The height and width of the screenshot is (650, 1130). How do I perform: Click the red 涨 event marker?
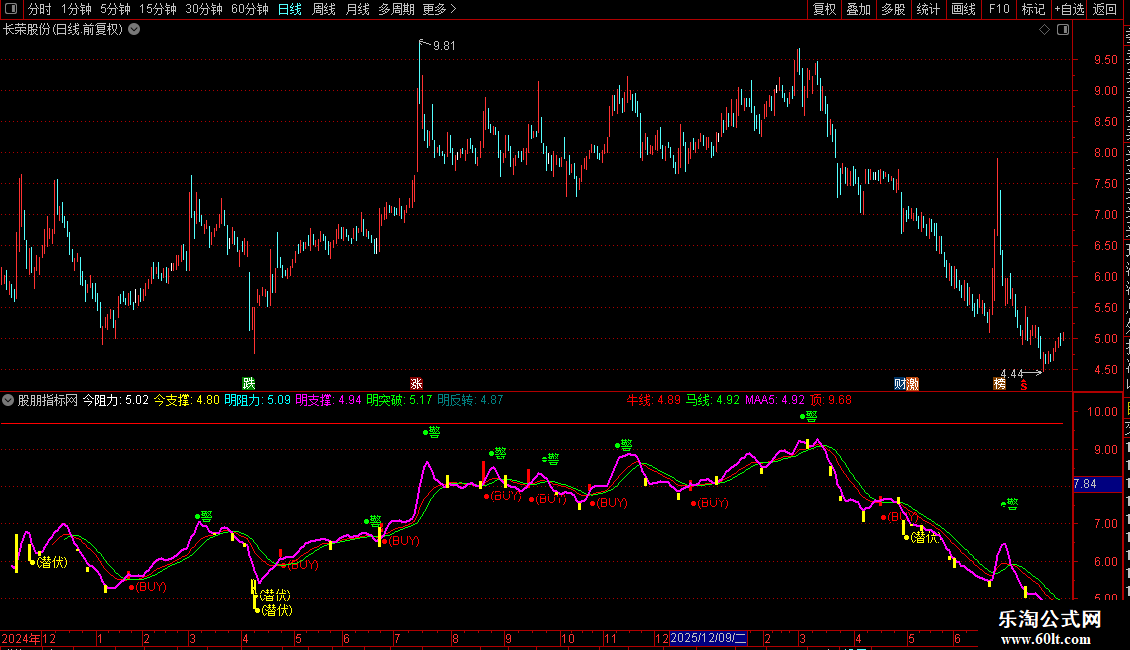pyautogui.click(x=417, y=383)
